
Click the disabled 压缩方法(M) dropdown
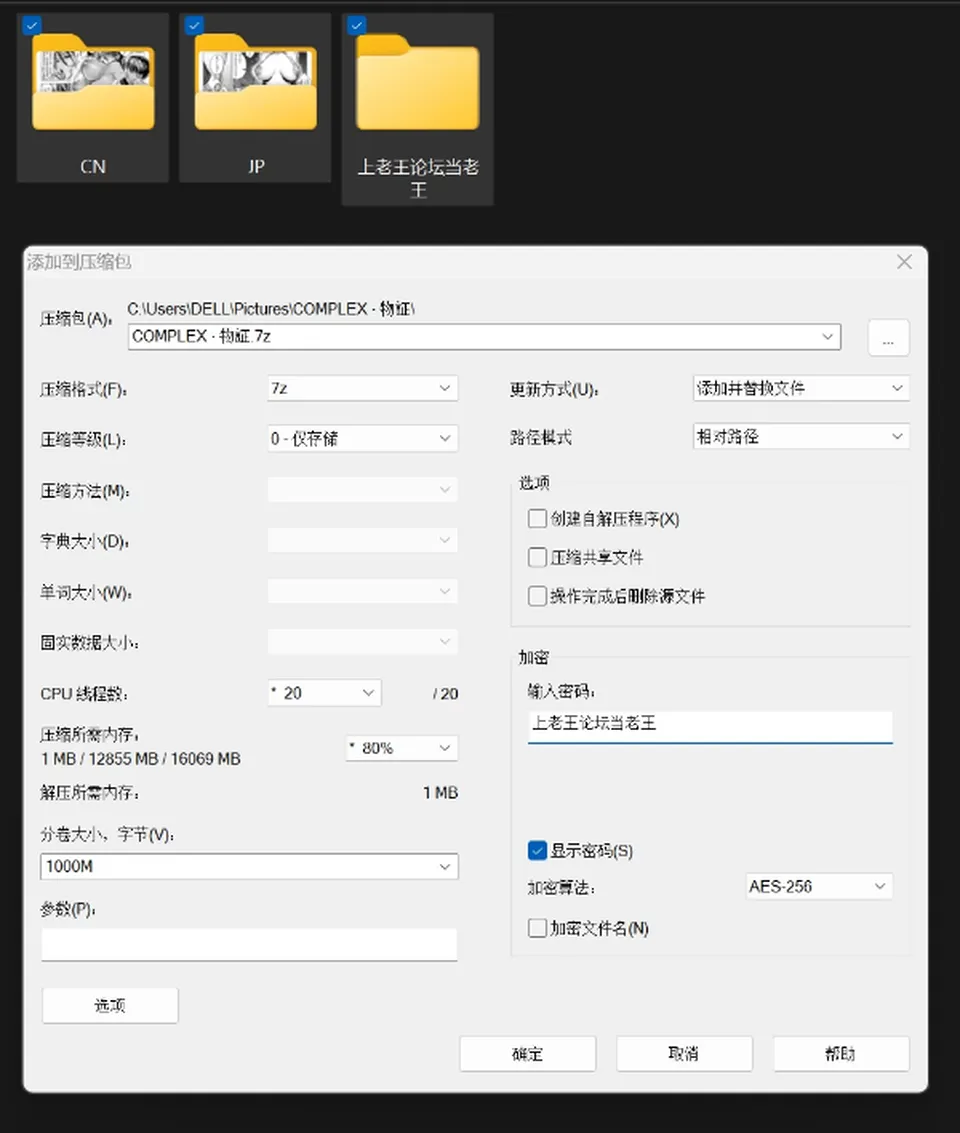click(363, 490)
